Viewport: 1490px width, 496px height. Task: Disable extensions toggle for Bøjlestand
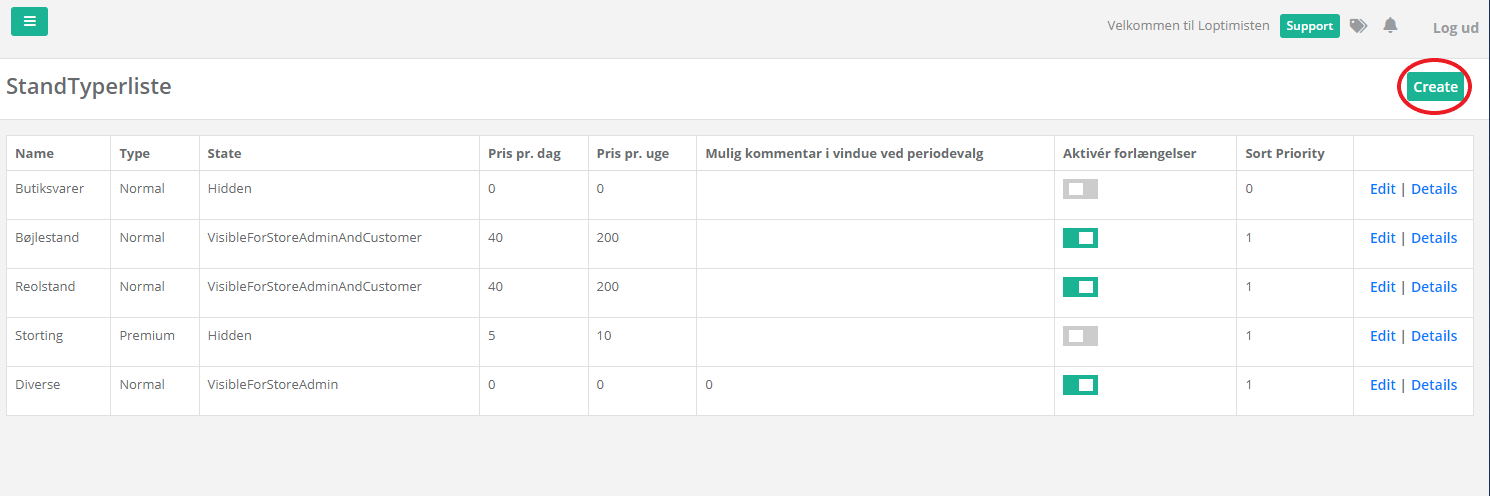pos(1080,238)
